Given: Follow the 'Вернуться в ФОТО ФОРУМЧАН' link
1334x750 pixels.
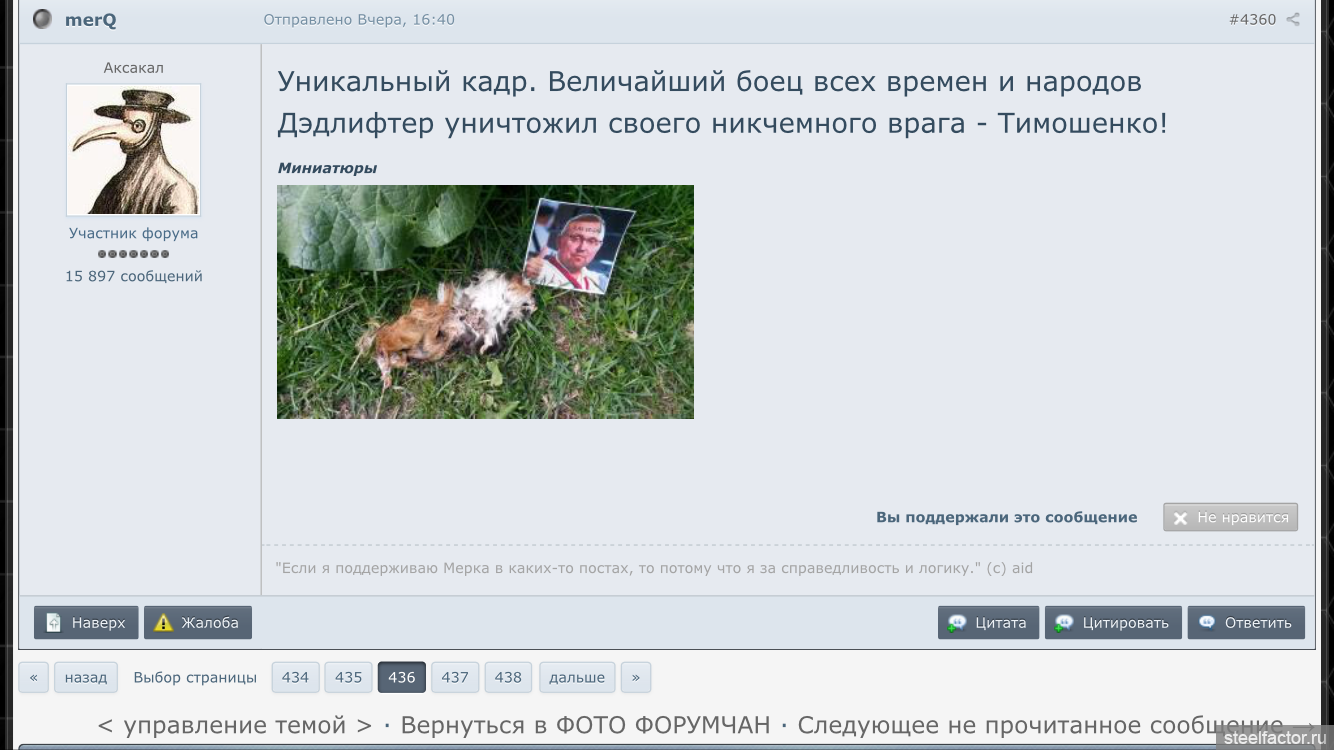Looking at the screenshot, I should [585, 725].
